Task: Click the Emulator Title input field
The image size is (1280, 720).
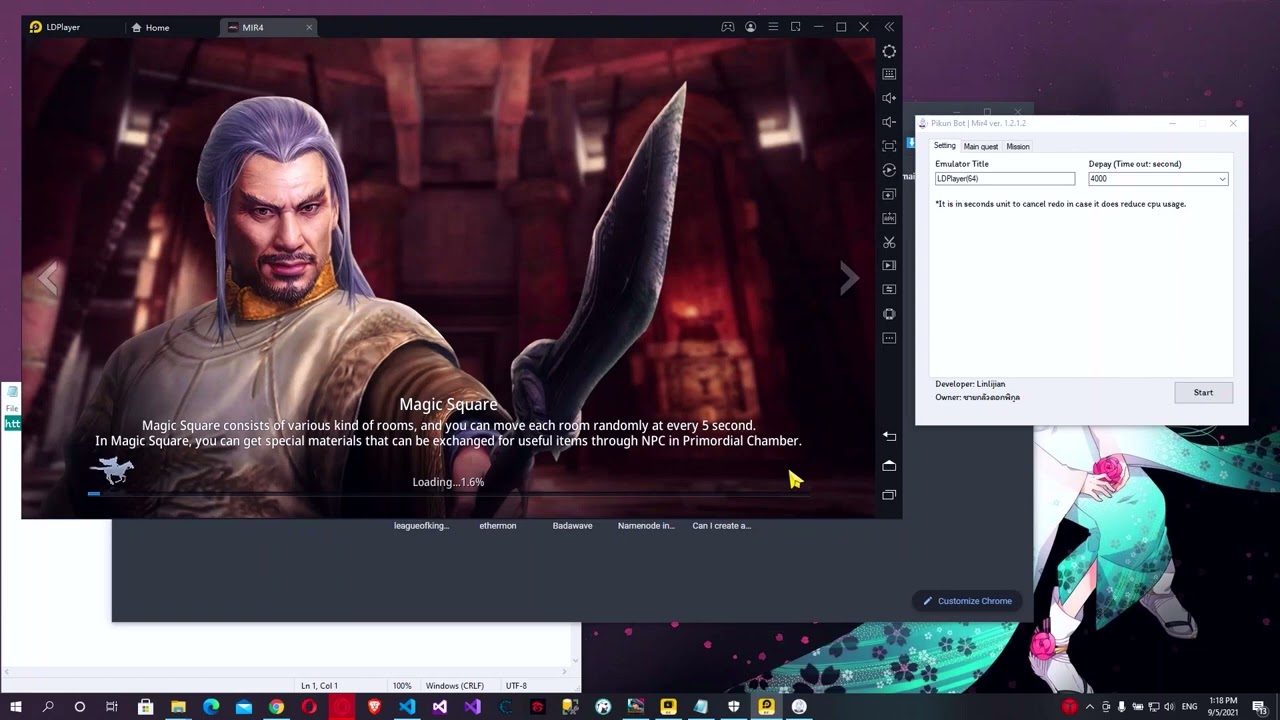Action: tap(1005, 179)
